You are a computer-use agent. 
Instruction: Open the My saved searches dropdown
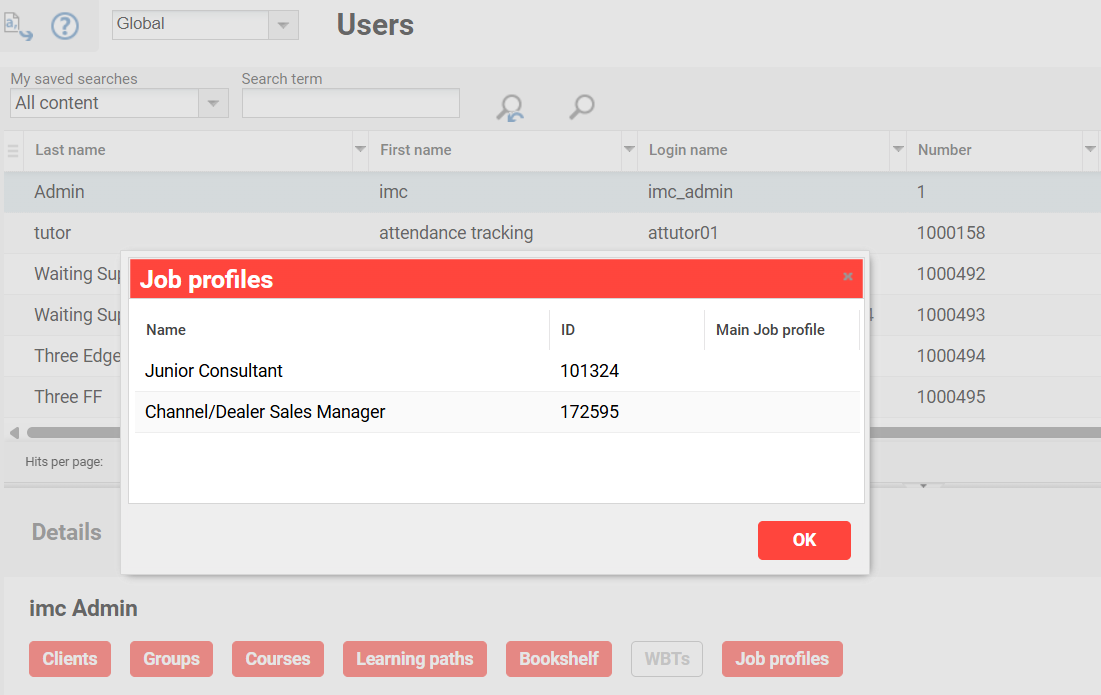click(x=213, y=103)
